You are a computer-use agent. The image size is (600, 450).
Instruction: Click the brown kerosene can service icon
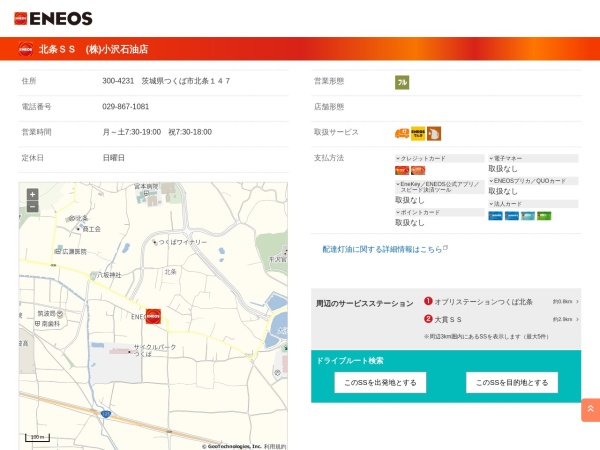click(x=434, y=134)
